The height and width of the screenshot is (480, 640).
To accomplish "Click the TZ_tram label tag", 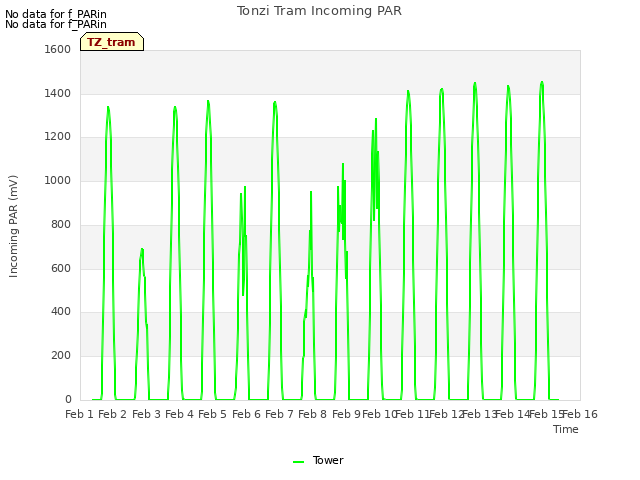I will pos(112,42).
